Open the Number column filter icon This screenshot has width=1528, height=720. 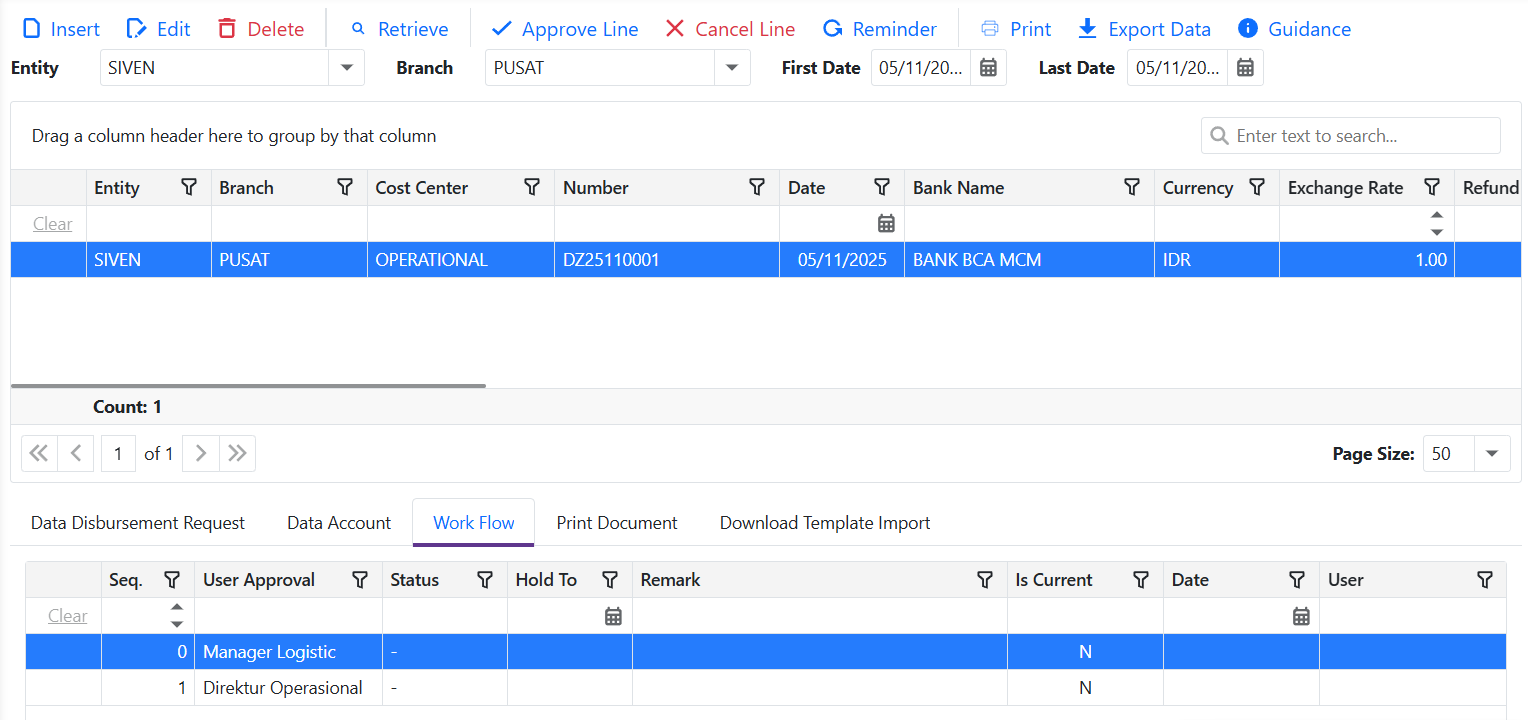pos(757,187)
